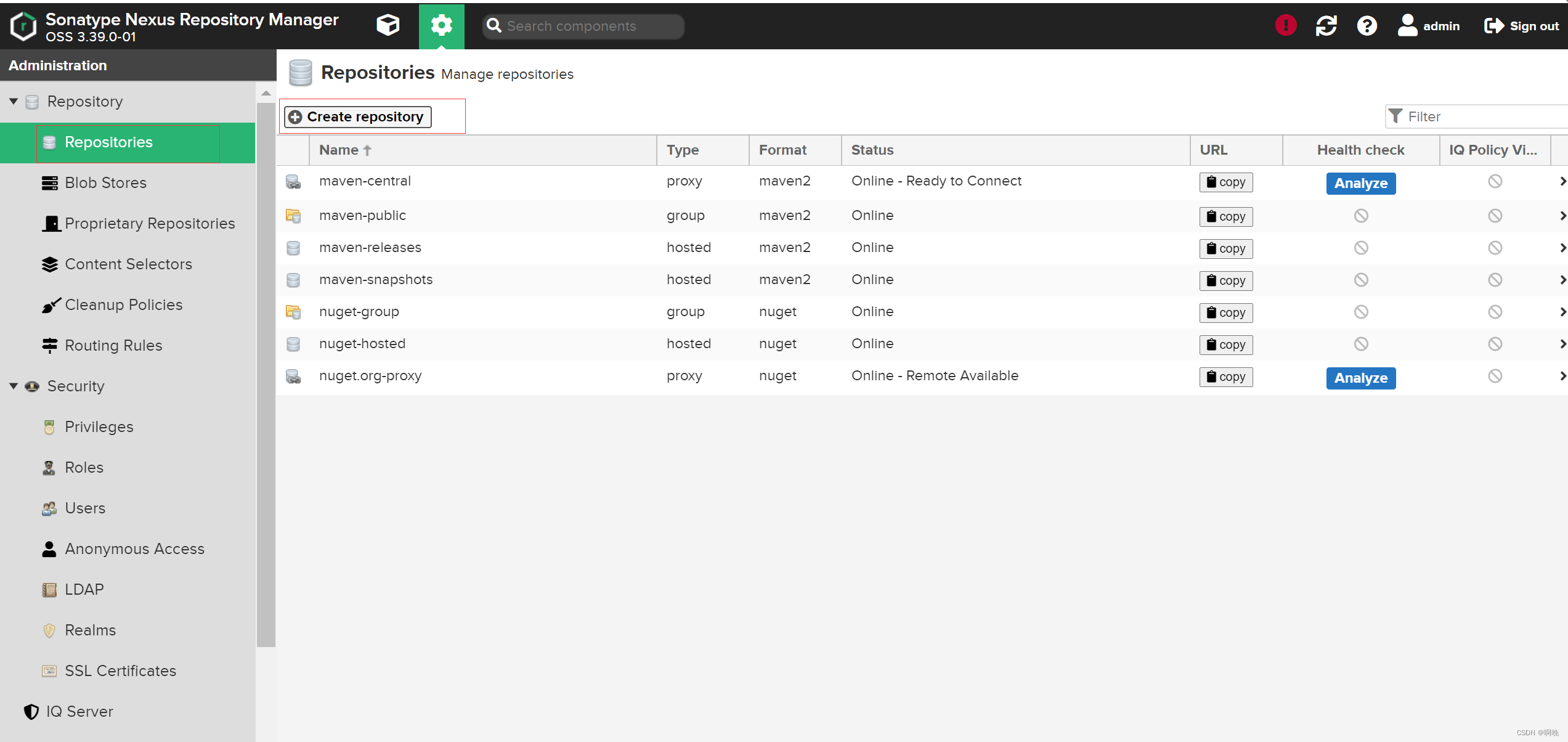Image resolution: width=1568 pixels, height=742 pixels.
Task: Click the maven-central proxy icon
Action: click(293, 182)
